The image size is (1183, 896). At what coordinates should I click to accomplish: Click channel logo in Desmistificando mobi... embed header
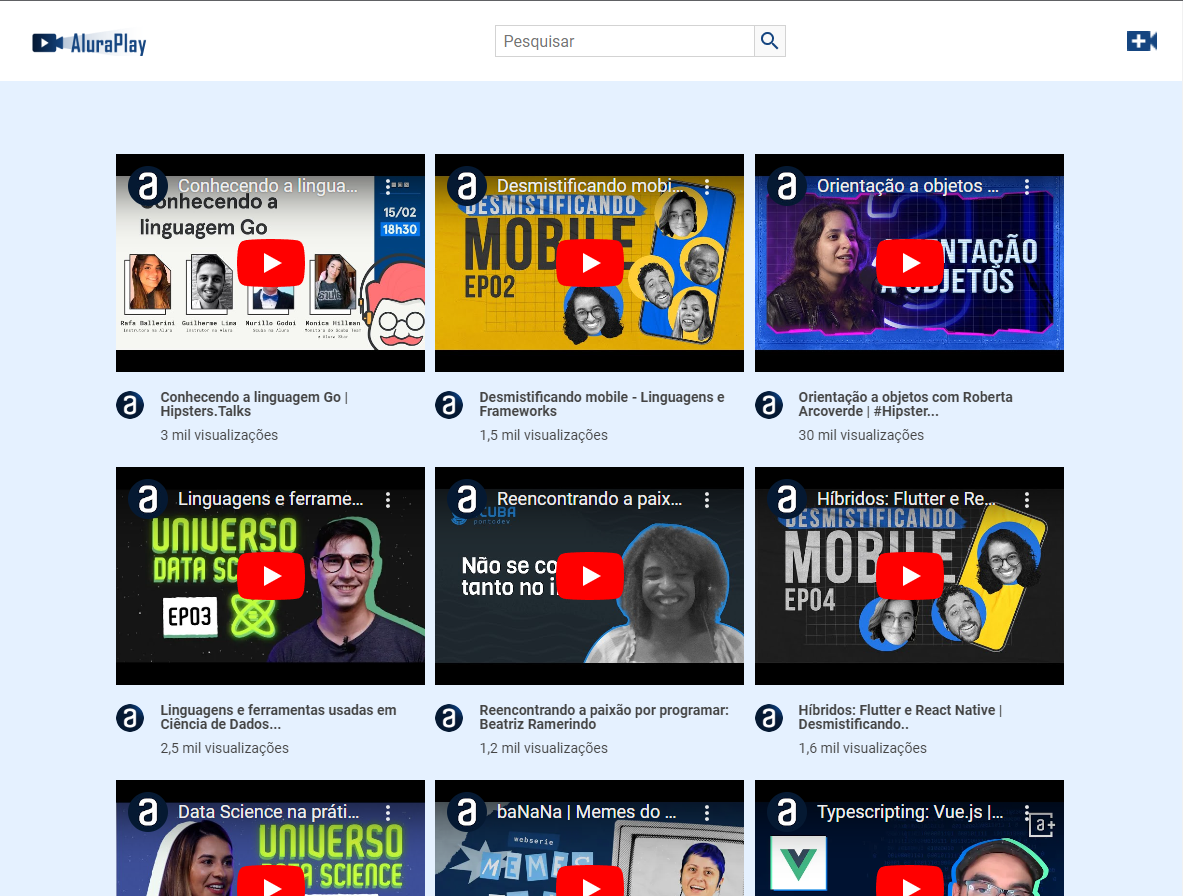click(467, 186)
